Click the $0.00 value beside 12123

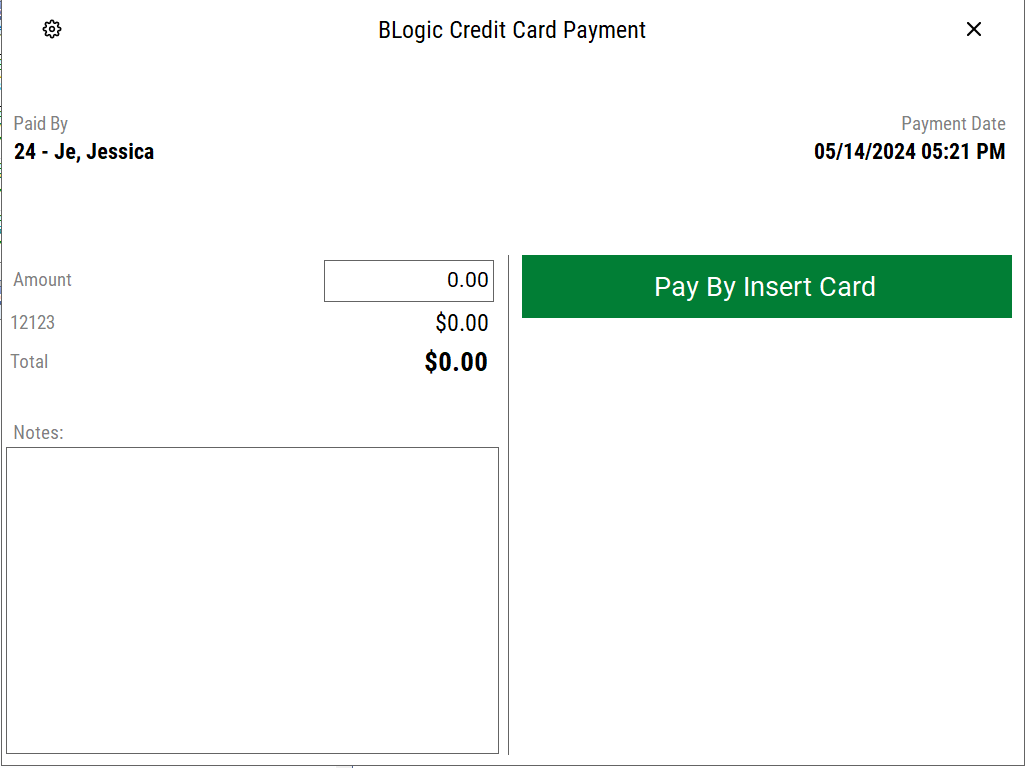[462, 323]
